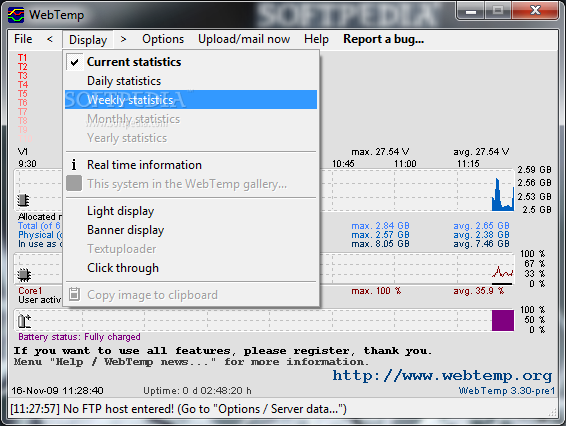Switch to Light display
Image resolution: width=566 pixels, height=426 pixels.
(191, 211)
